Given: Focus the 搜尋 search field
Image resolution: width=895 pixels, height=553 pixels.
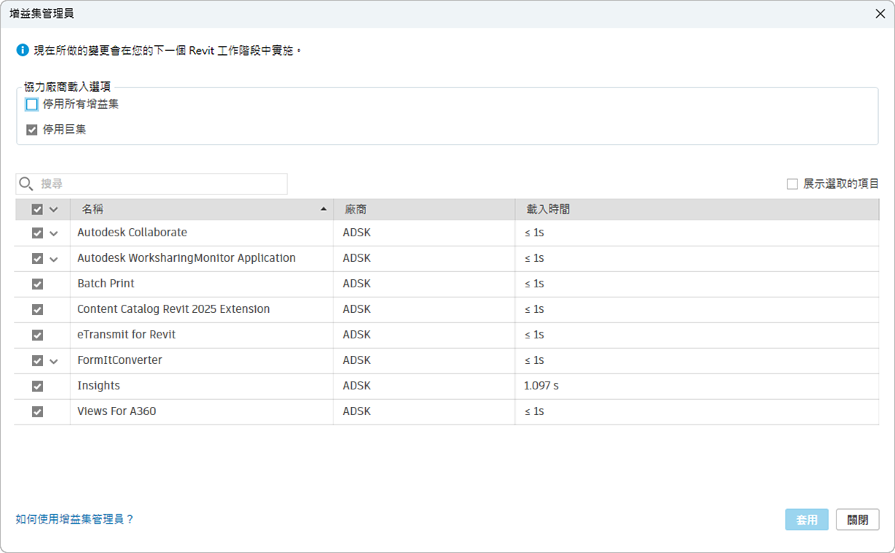Looking at the screenshot, I should tap(160, 184).
